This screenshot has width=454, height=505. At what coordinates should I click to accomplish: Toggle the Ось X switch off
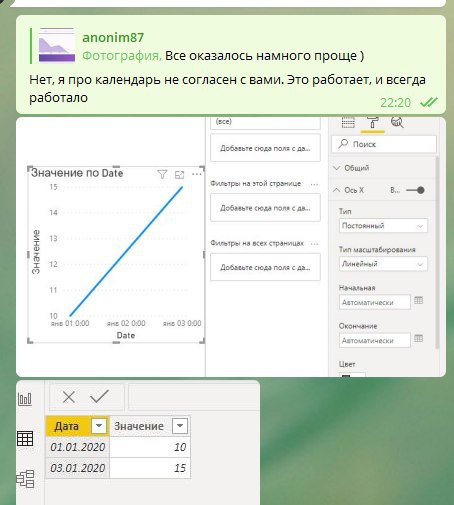point(415,190)
